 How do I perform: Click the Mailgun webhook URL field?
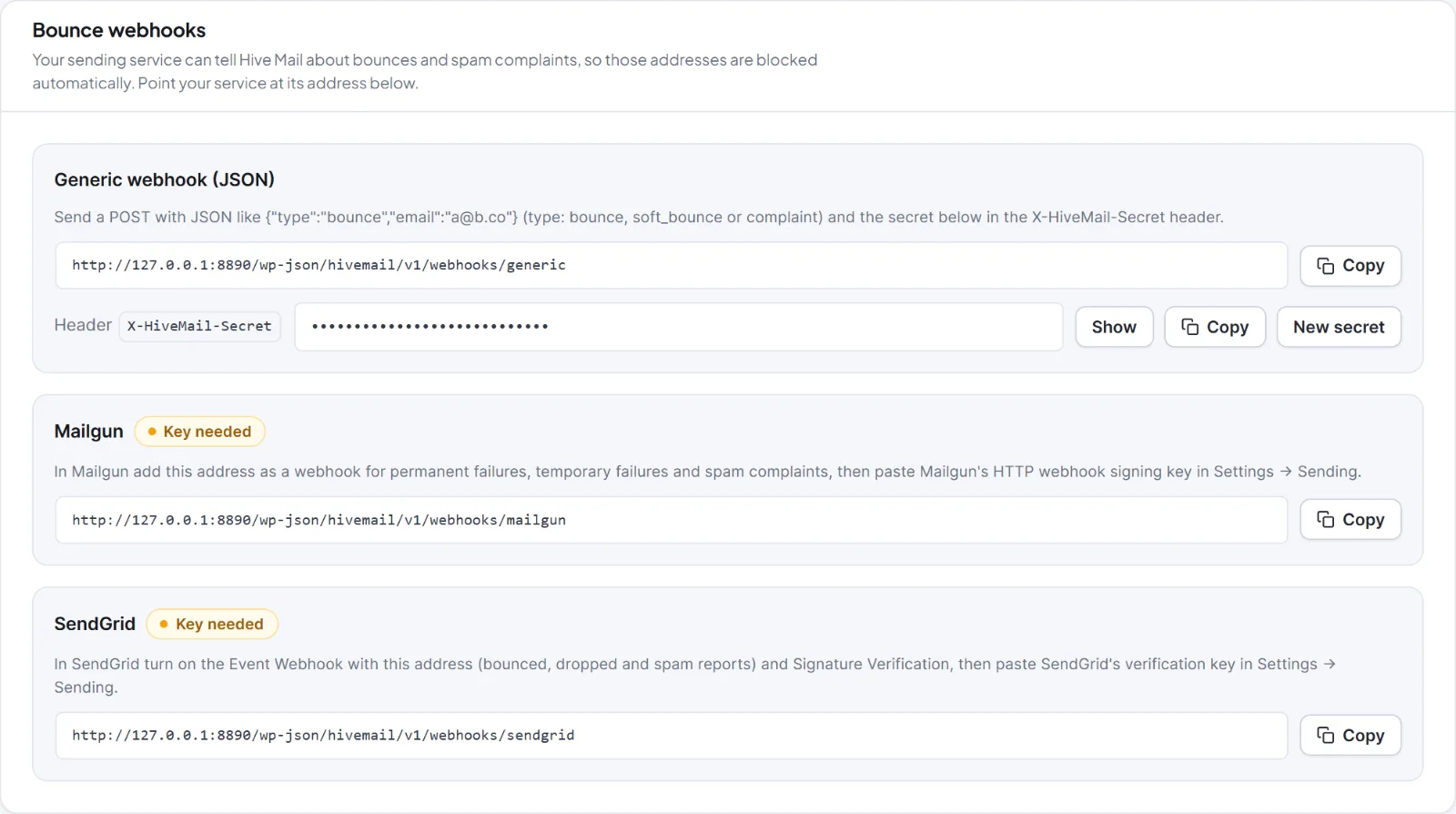(672, 520)
